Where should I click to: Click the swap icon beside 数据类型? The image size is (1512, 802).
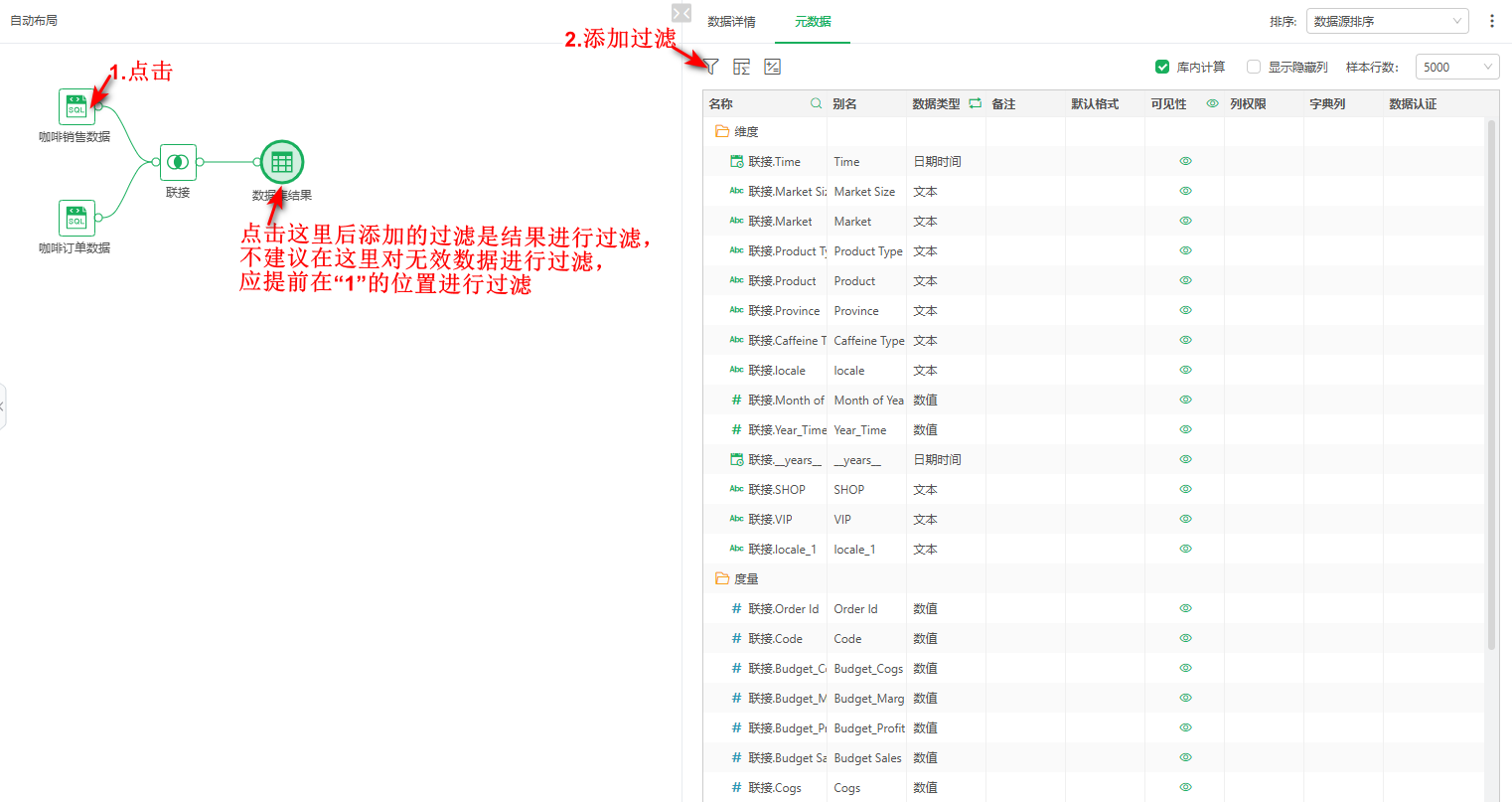tap(975, 103)
